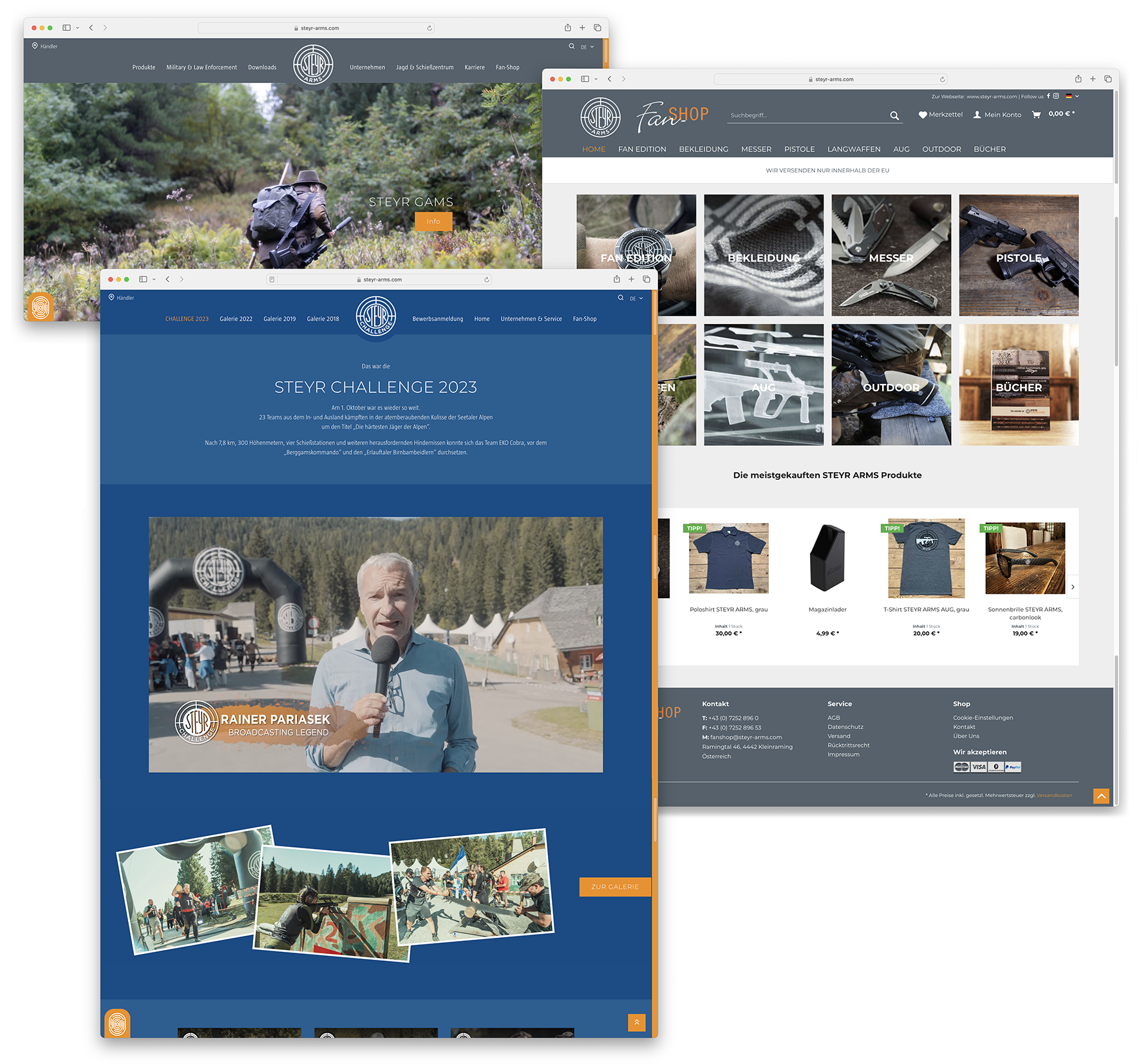Open DE language dropdown in Challenge window

click(x=636, y=298)
